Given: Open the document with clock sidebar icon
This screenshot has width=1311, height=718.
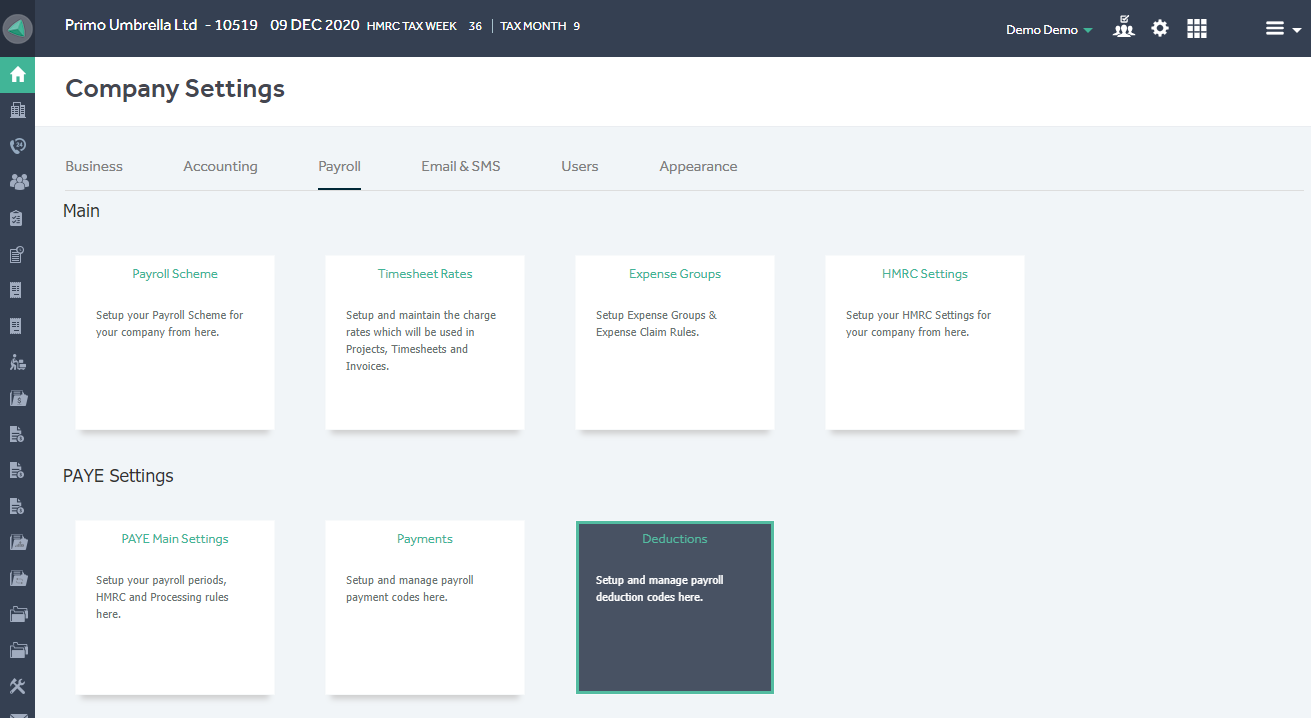Looking at the screenshot, I should [17, 254].
